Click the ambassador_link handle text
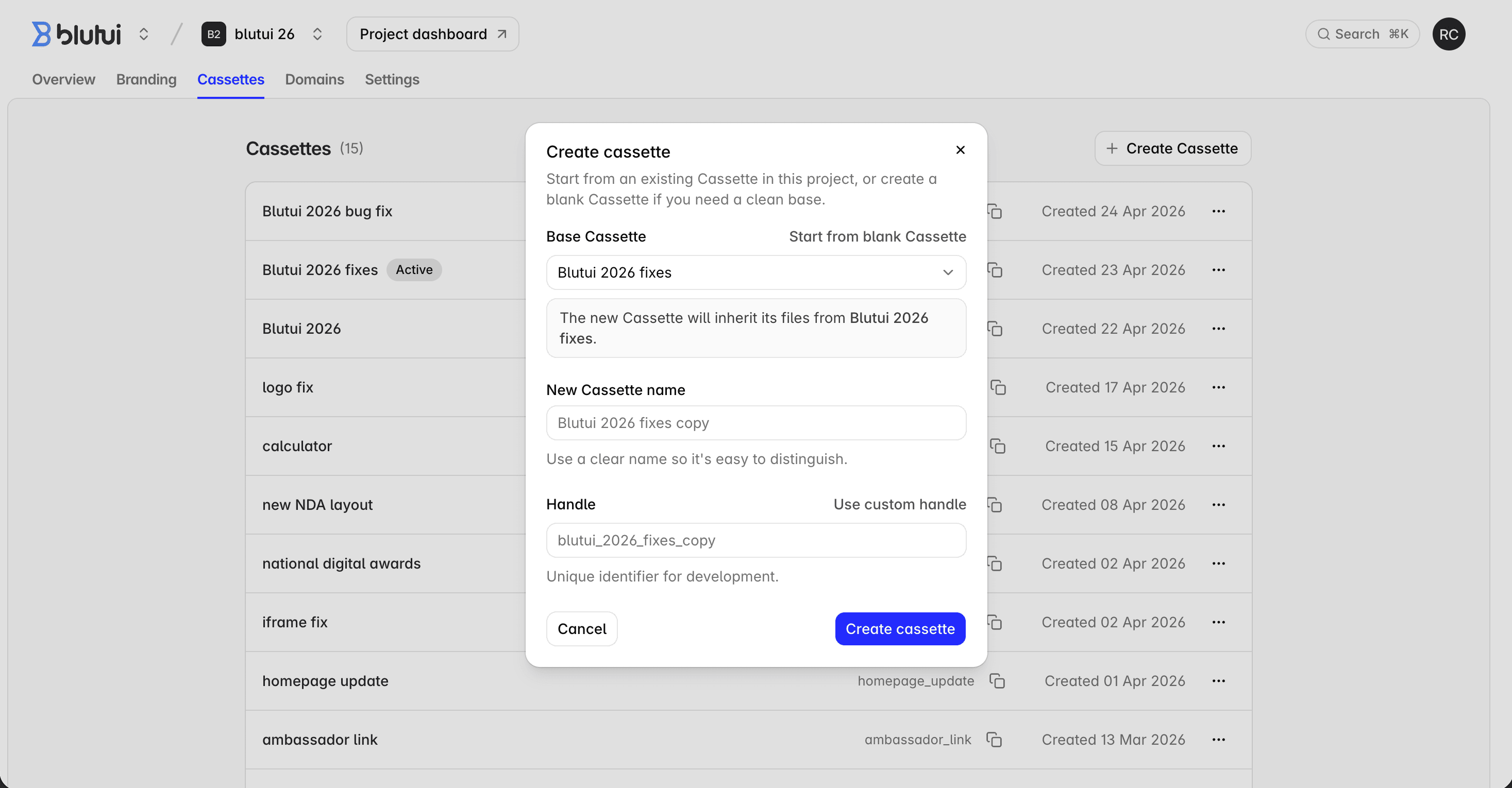This screenshot has width=1512, height=788. click(x=918, y=739)
